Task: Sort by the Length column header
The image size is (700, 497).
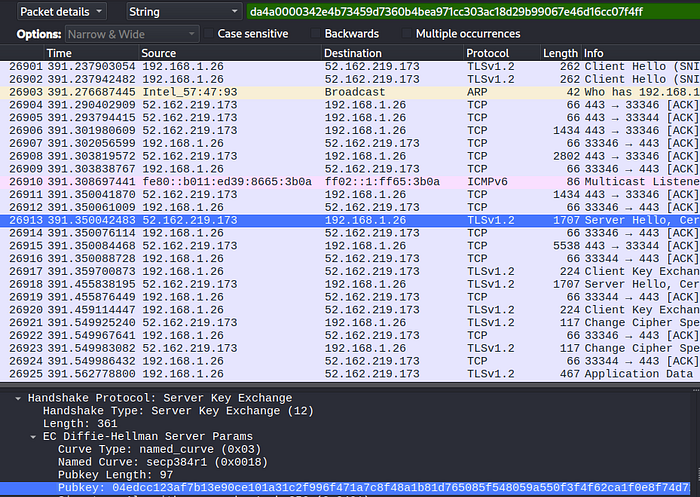Action: [559, 53]
